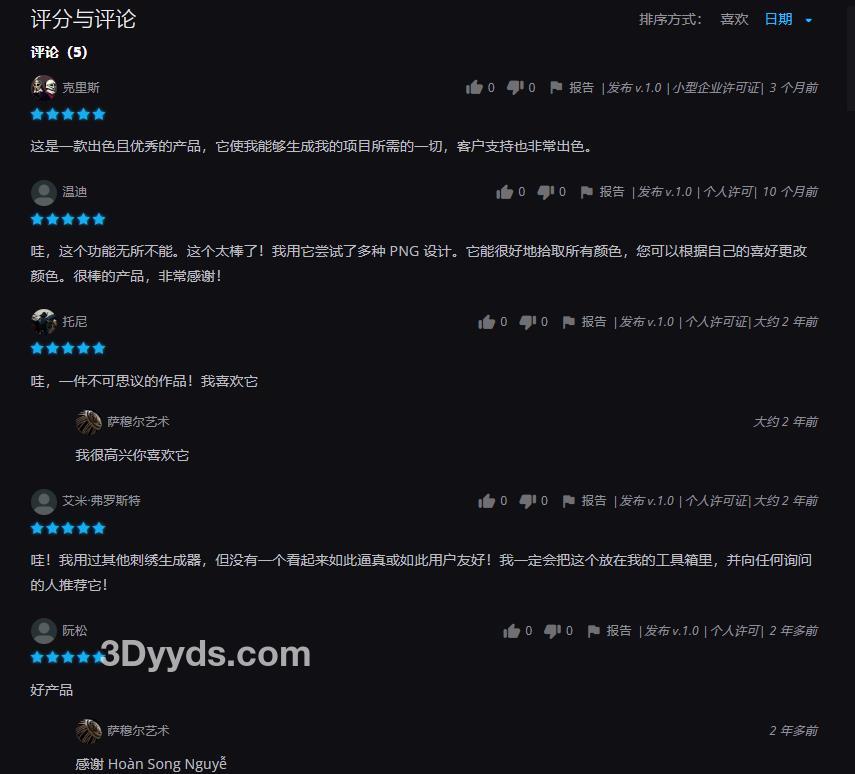The height and width of the screenshot is (774, 855).
Task: Thumbs up 艾米·弗罗斯特's review
Action: (487, 501)
